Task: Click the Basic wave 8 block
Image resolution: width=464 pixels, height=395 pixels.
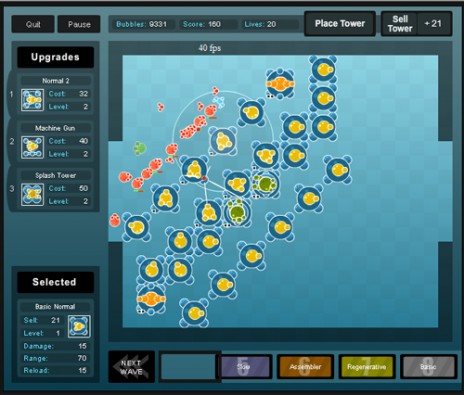Action: pos(428,367)
